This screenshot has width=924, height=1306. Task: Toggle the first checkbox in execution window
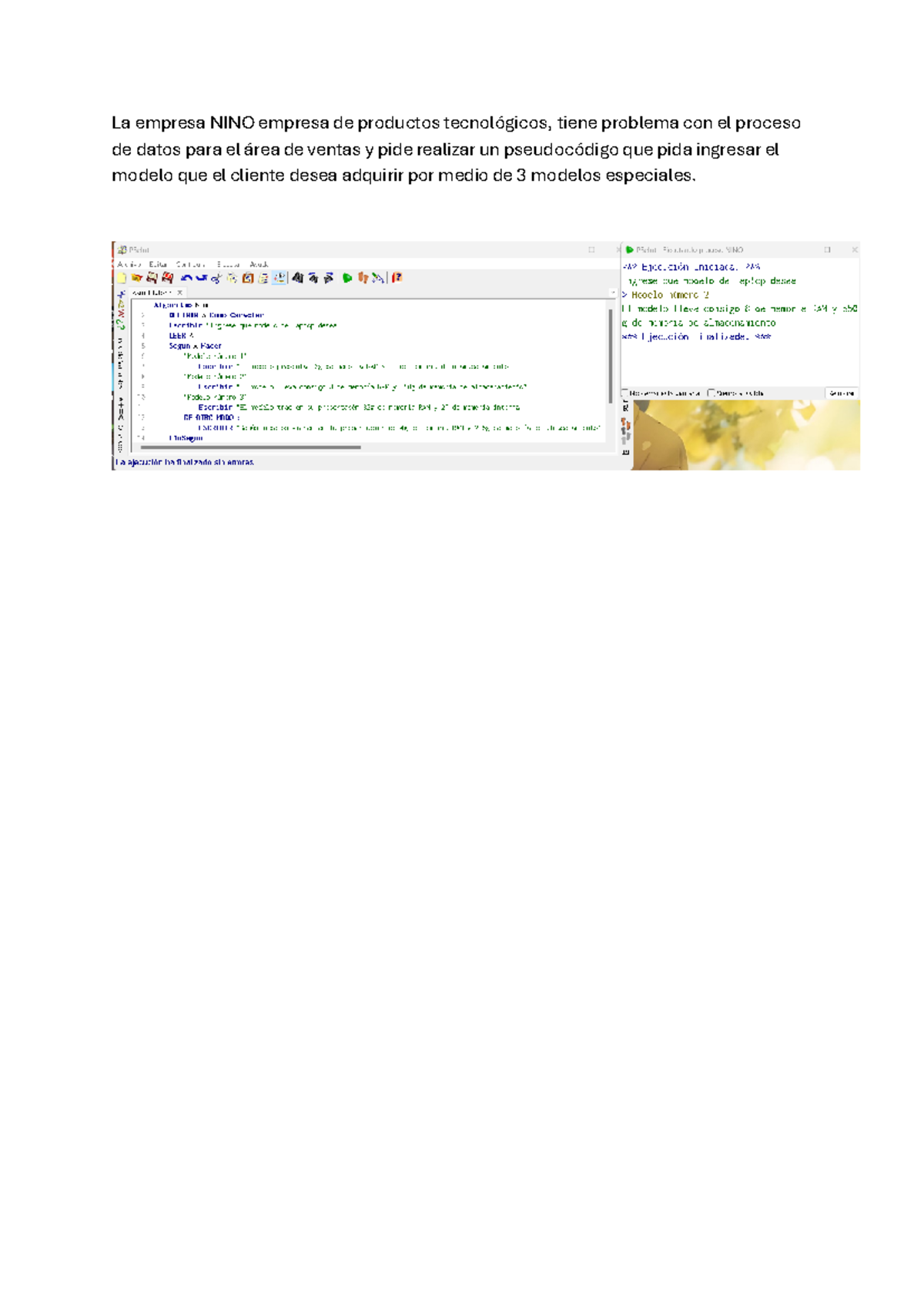tap(625, 393)
